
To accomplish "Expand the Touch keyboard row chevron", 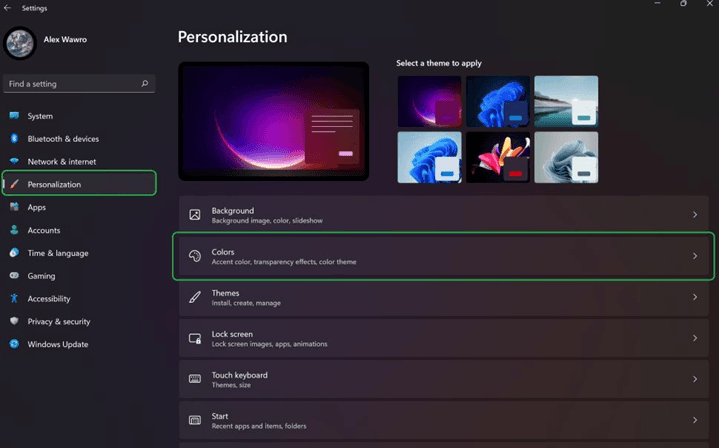I will pyautogui.click(x=695, y=379).
